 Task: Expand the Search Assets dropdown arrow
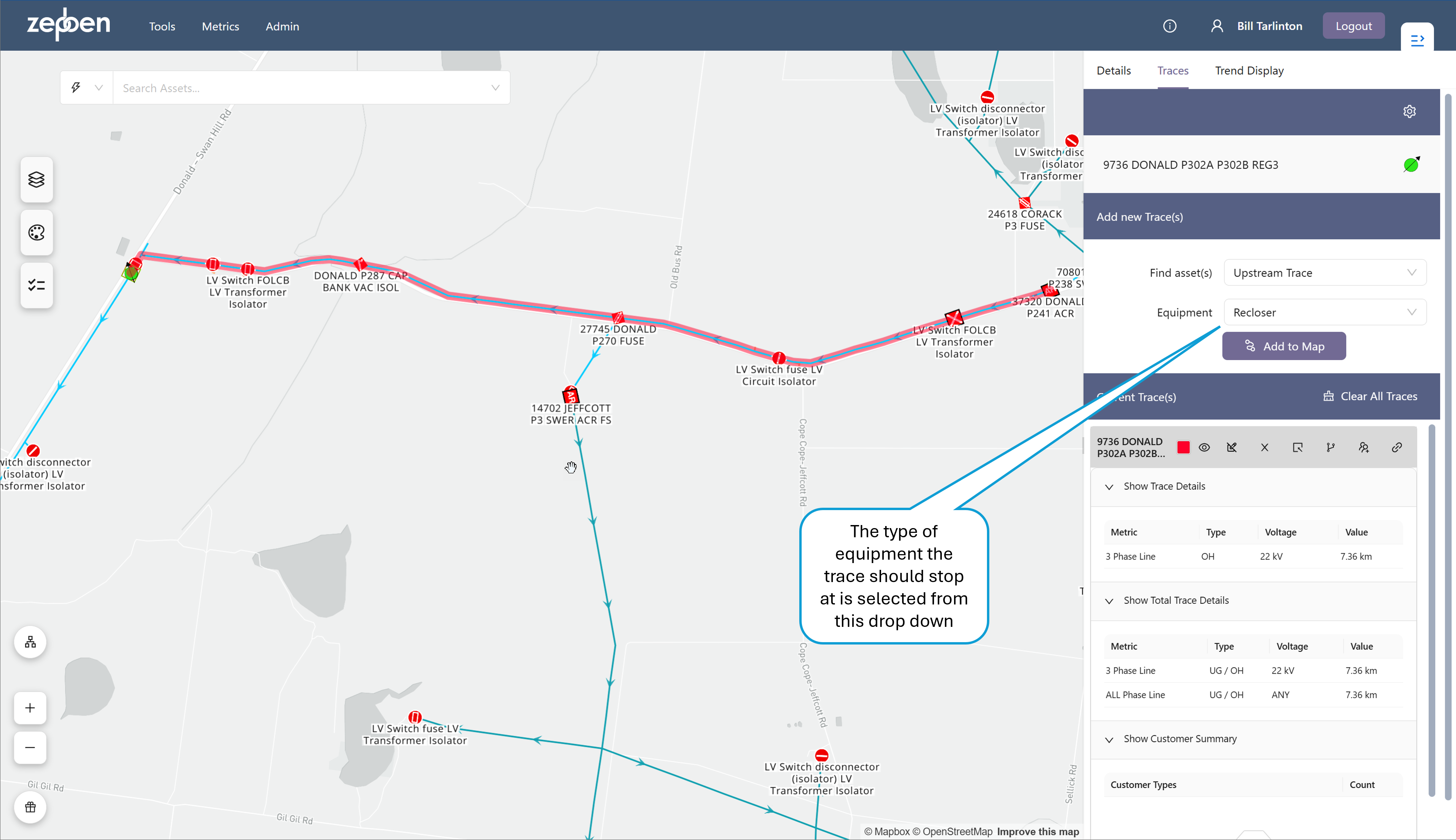click(495, 88)
